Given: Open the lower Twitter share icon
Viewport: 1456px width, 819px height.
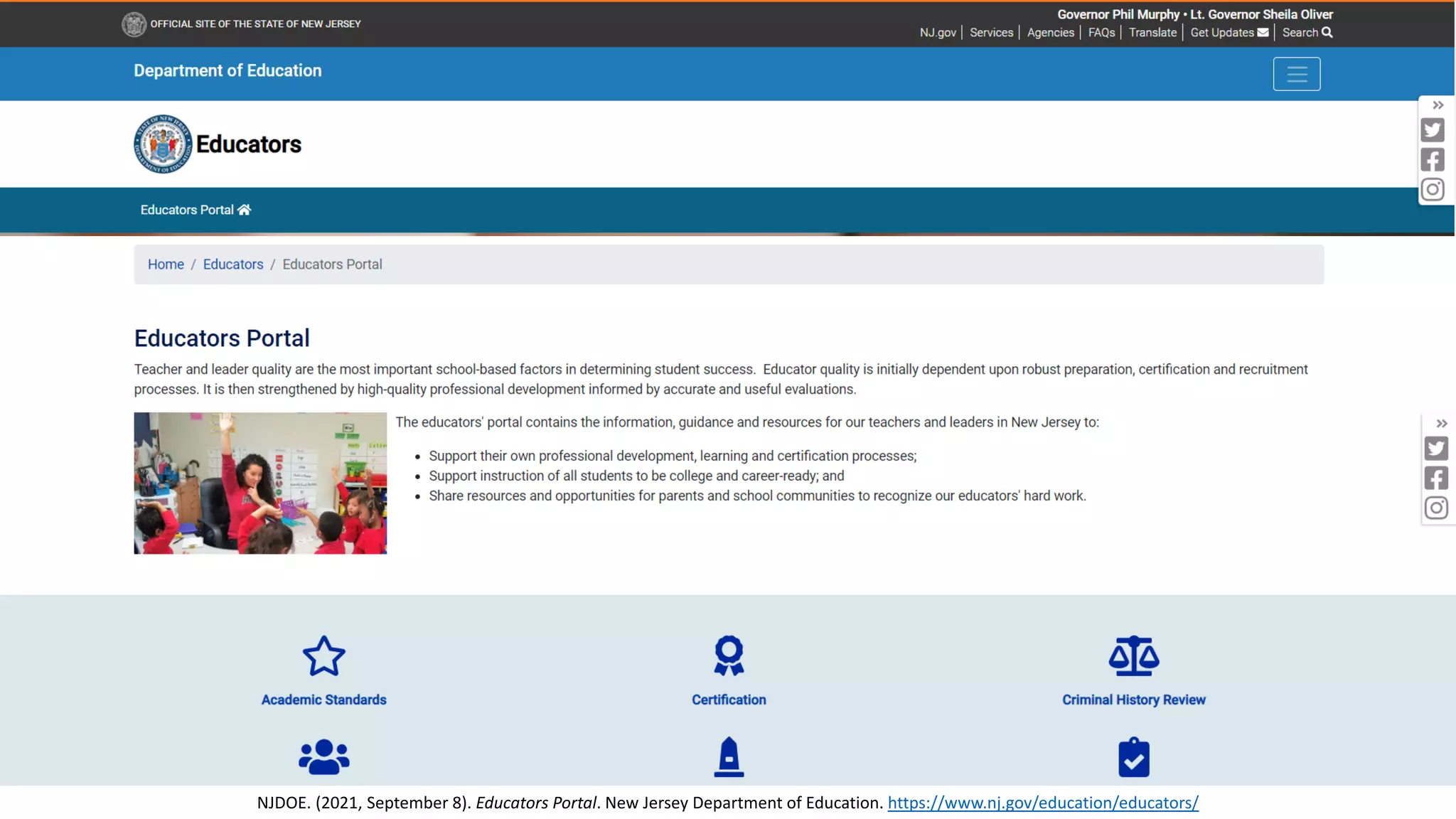Looking at the screenshot, I should (1436, 449).
